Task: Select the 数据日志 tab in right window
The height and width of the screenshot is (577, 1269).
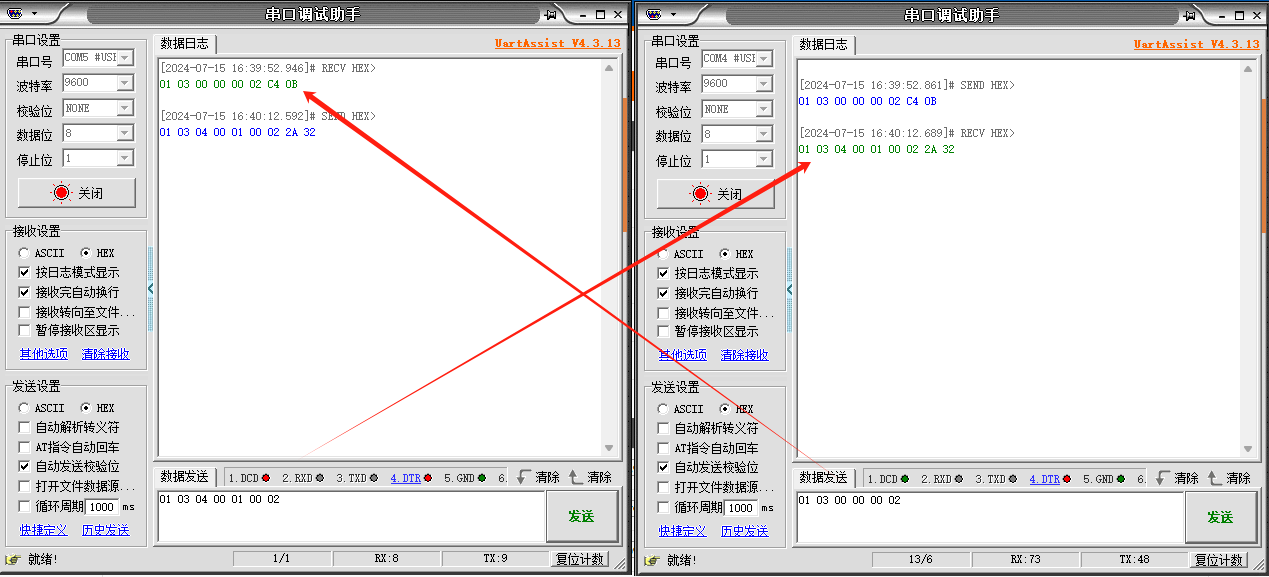Action: pyautogui.click(x=823, y=45)
